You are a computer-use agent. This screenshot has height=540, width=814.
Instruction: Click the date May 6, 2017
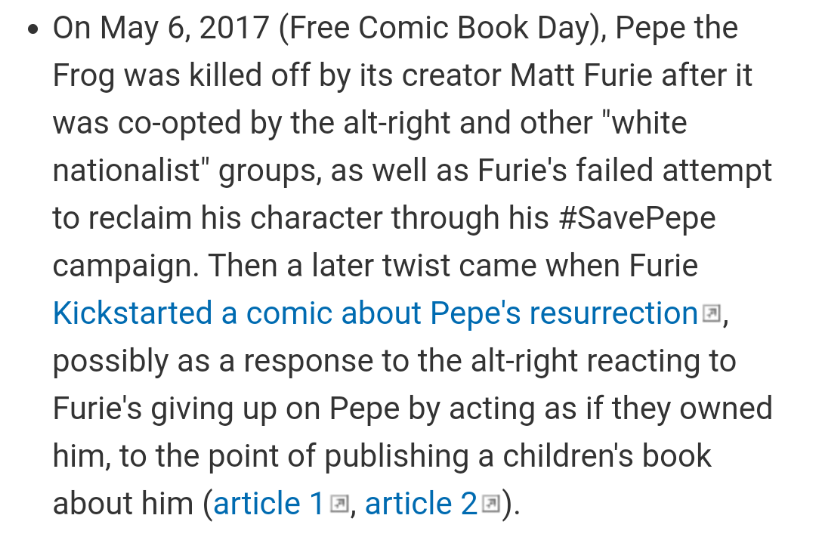[184, 28]
